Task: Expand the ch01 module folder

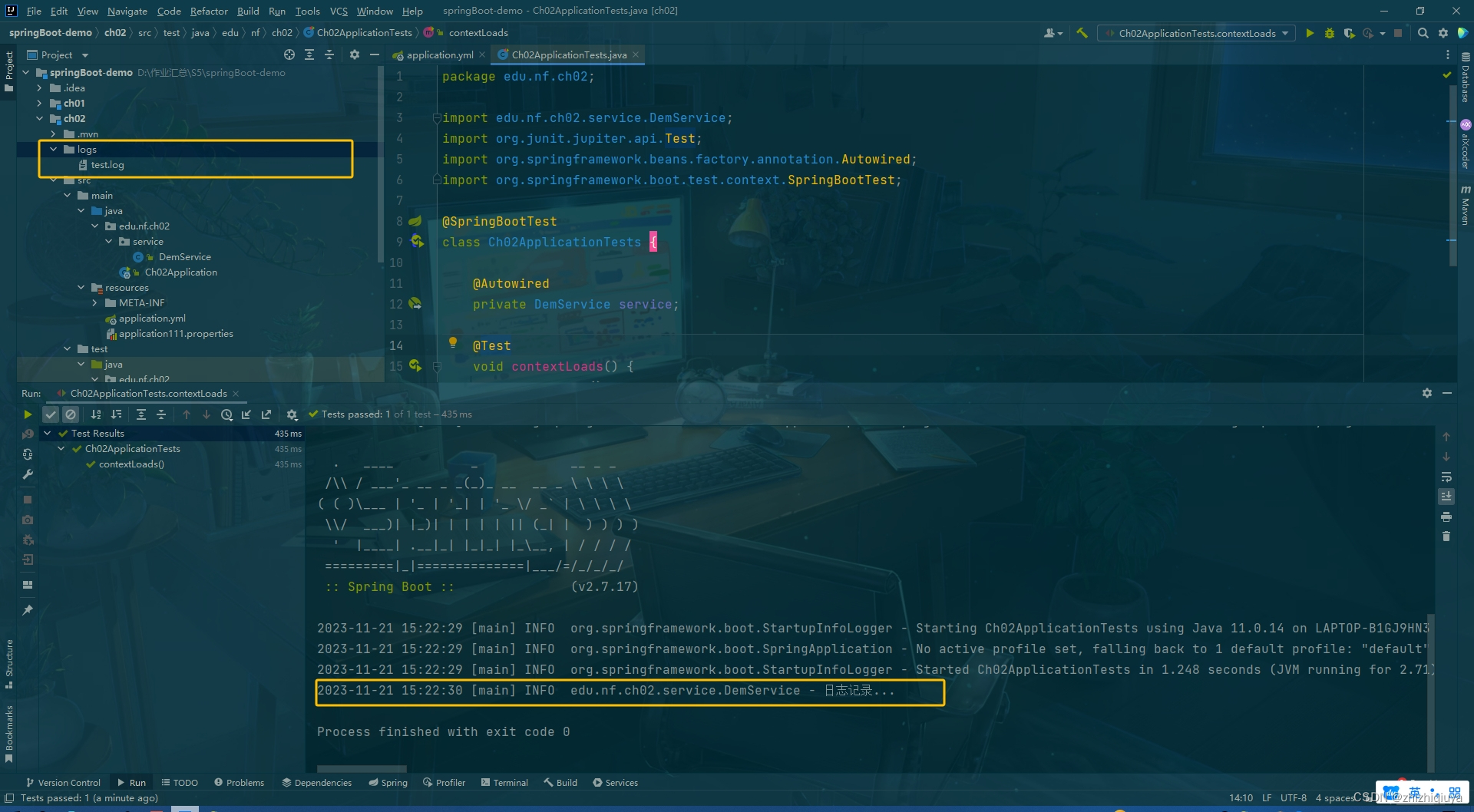Action: click(x=40, y=104)
